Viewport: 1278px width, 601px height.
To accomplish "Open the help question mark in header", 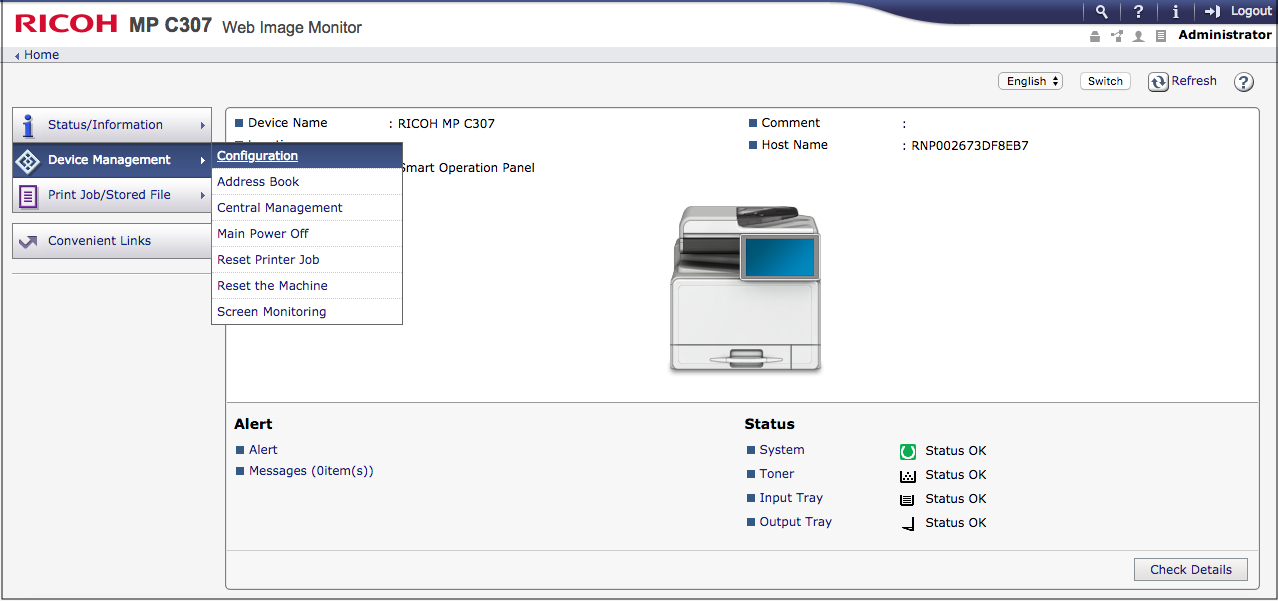I will [x=1138, y=11].
